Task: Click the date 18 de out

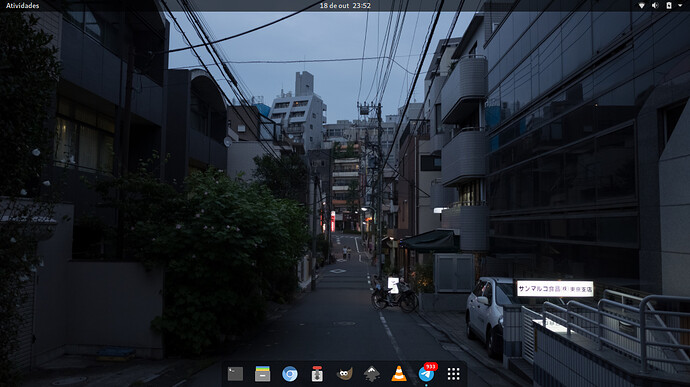Action: [334, 6]
